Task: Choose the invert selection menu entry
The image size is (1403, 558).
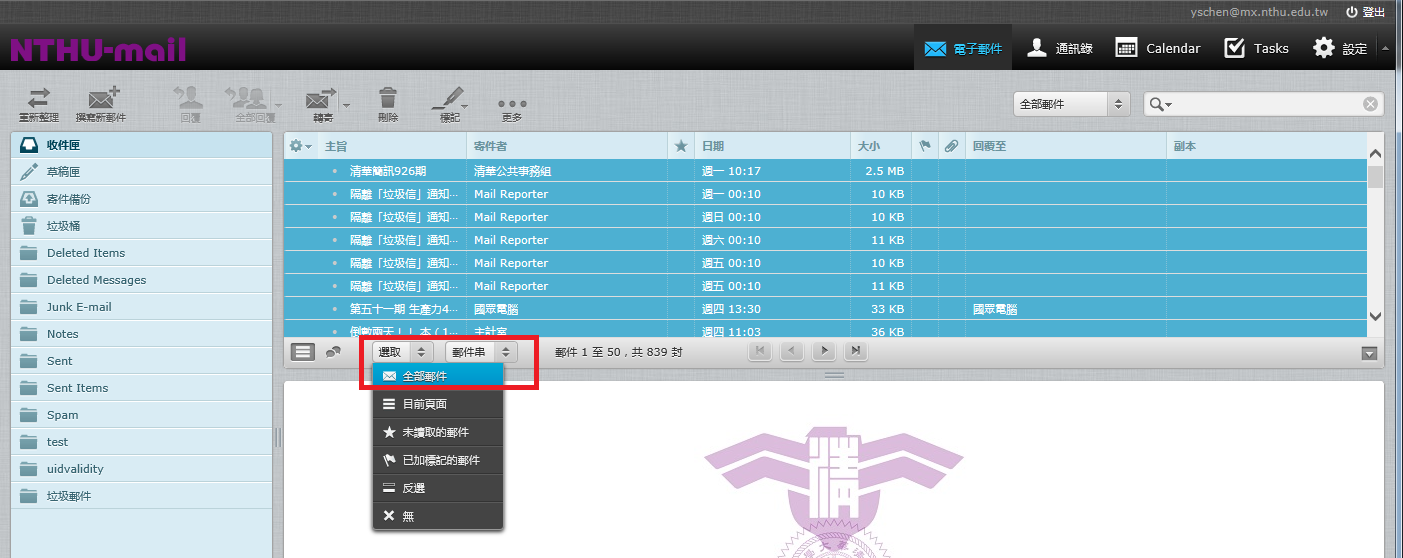Action: click(x=413, y=488)
